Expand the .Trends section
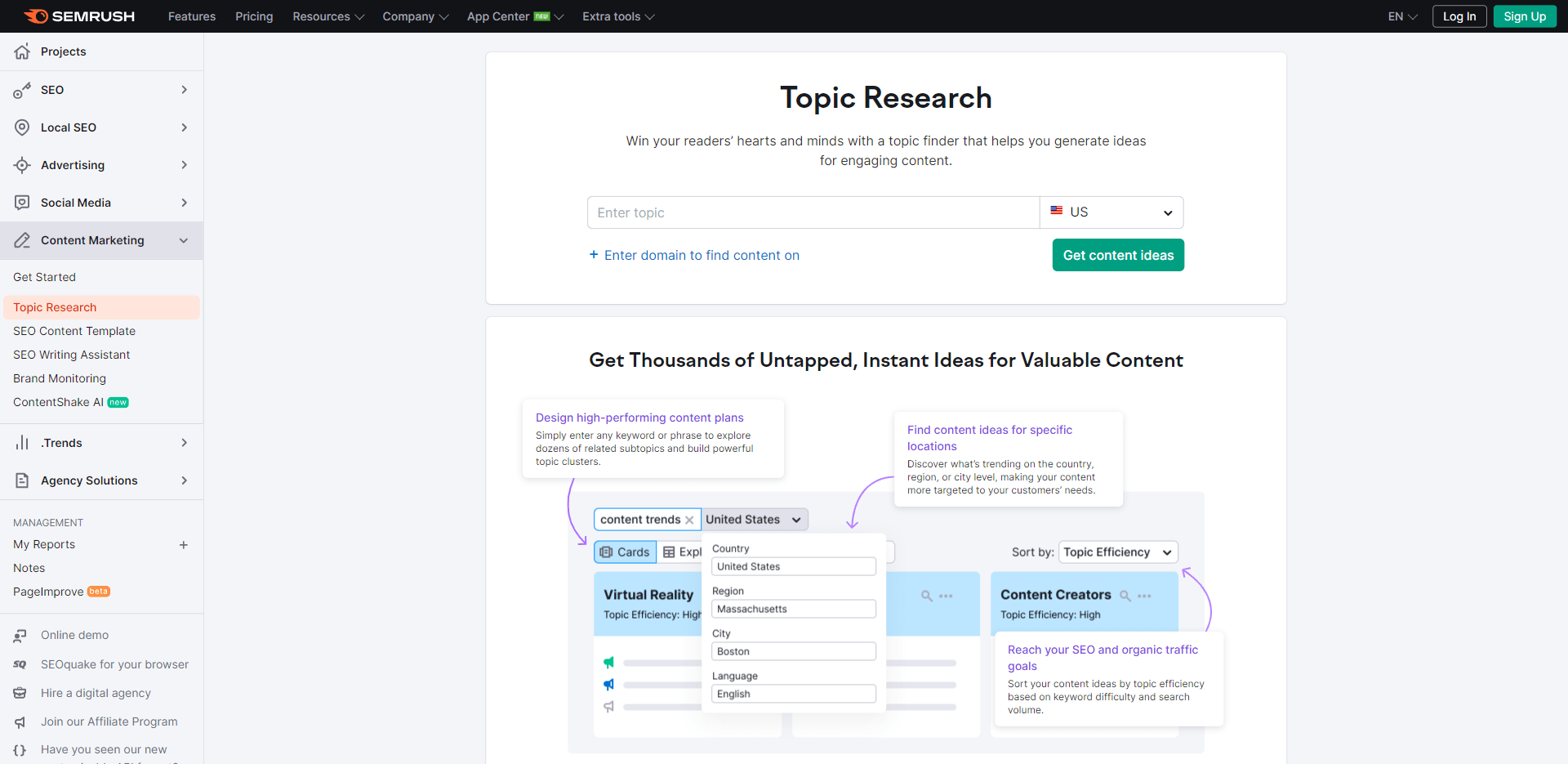 pos(185,443)
